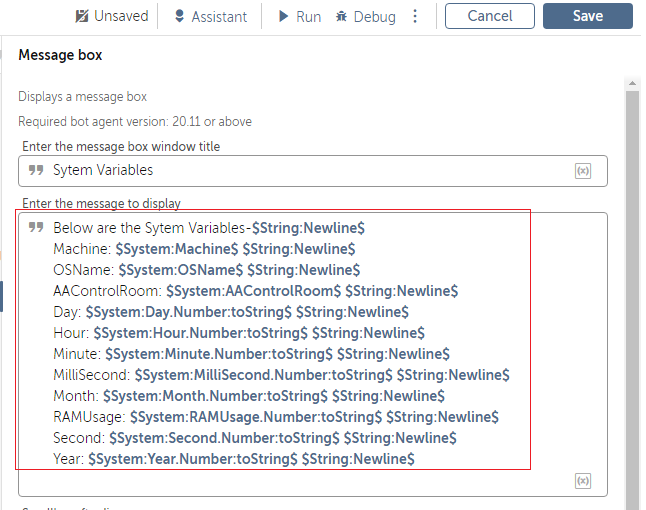Click the 'Displays a message box' description

pyautogui.click(x=82, y=96)
